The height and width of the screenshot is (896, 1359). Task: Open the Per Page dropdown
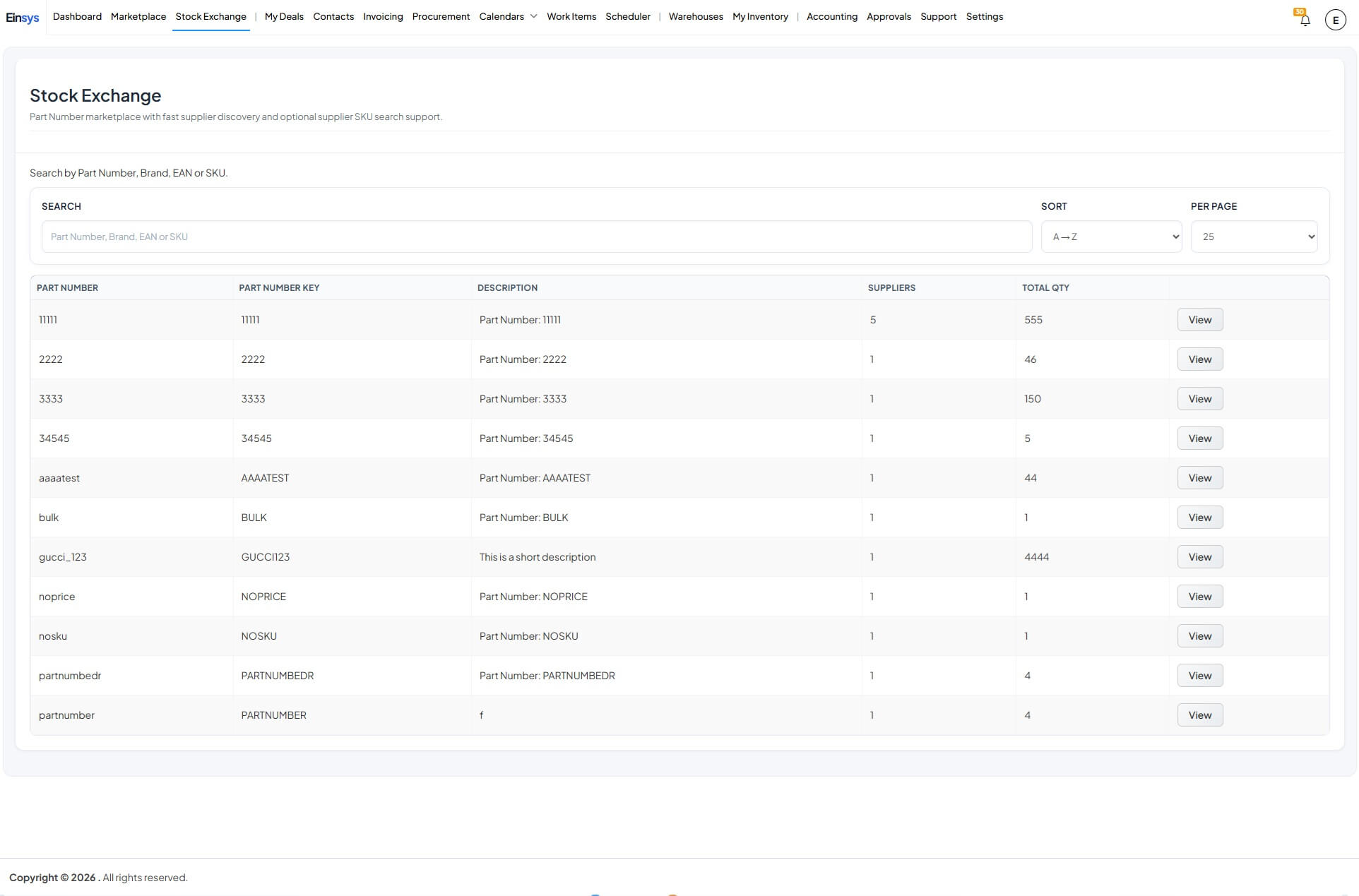tap(1254, 237)
